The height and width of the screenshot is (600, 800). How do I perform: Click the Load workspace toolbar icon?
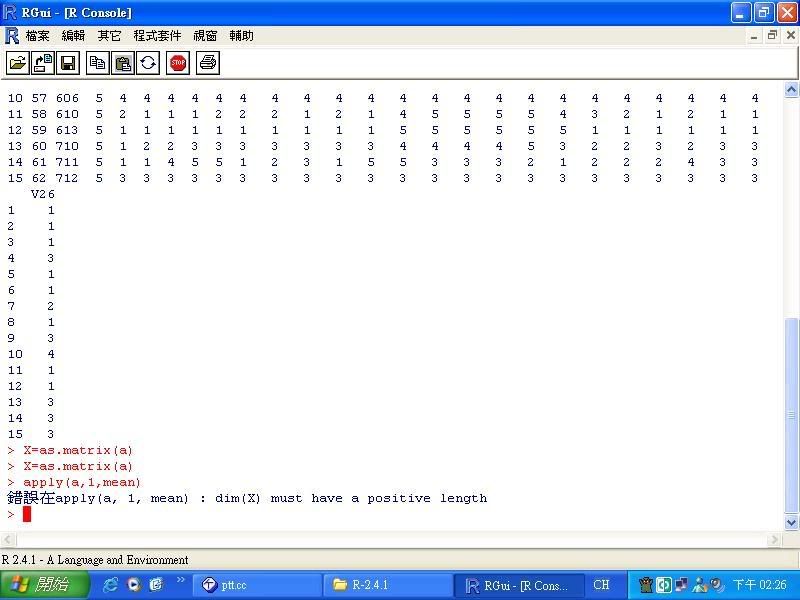click(x=43, y=63)
